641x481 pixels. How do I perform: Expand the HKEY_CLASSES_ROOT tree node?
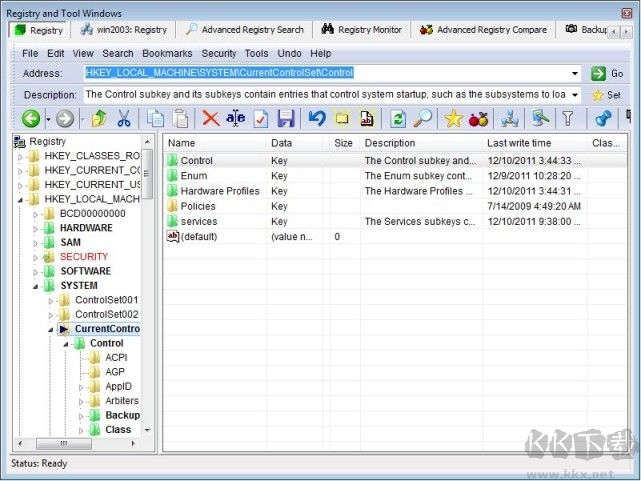(x=20, y=156)
